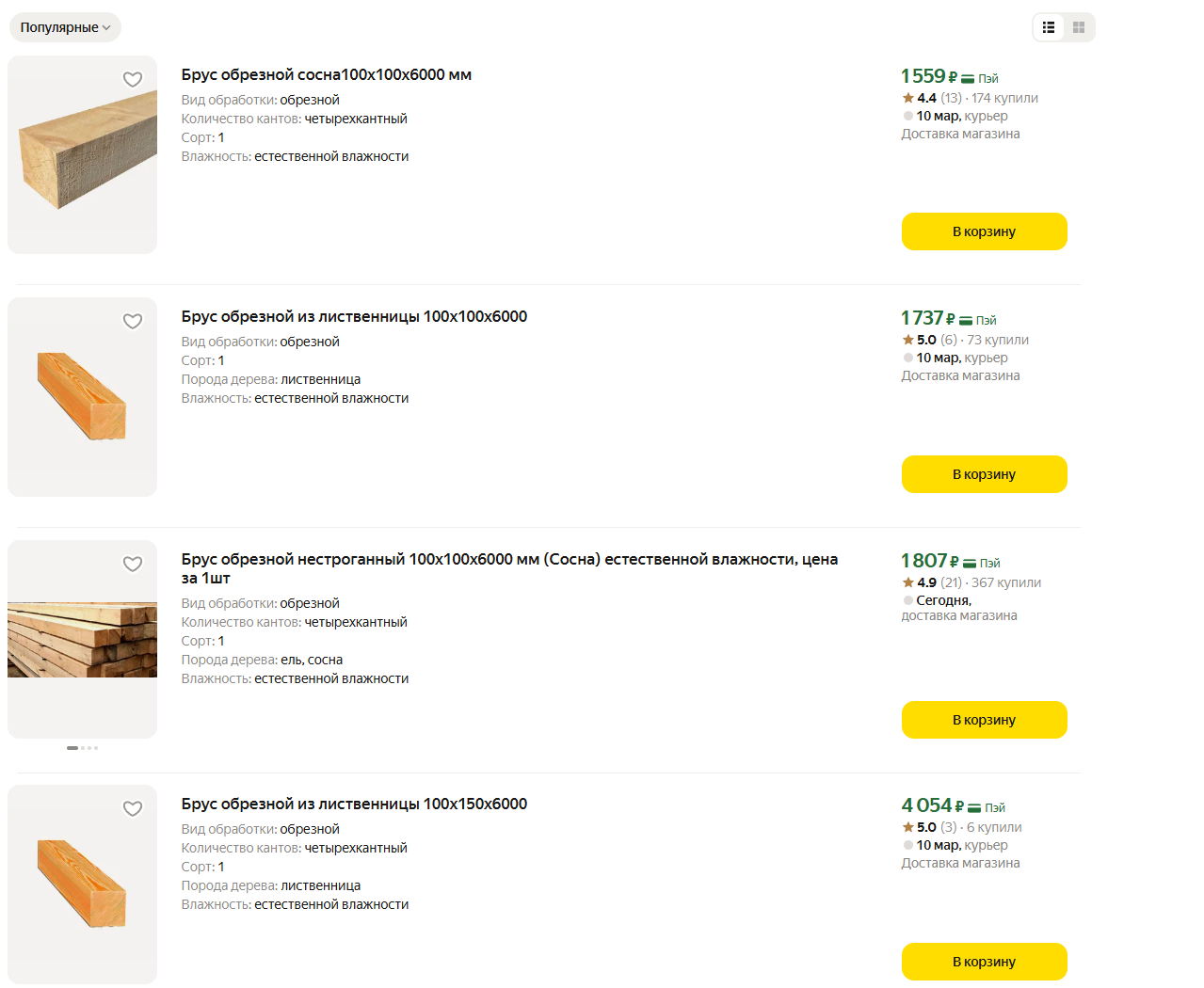Click the stacked lumber product photo

[x=83, y=640]
